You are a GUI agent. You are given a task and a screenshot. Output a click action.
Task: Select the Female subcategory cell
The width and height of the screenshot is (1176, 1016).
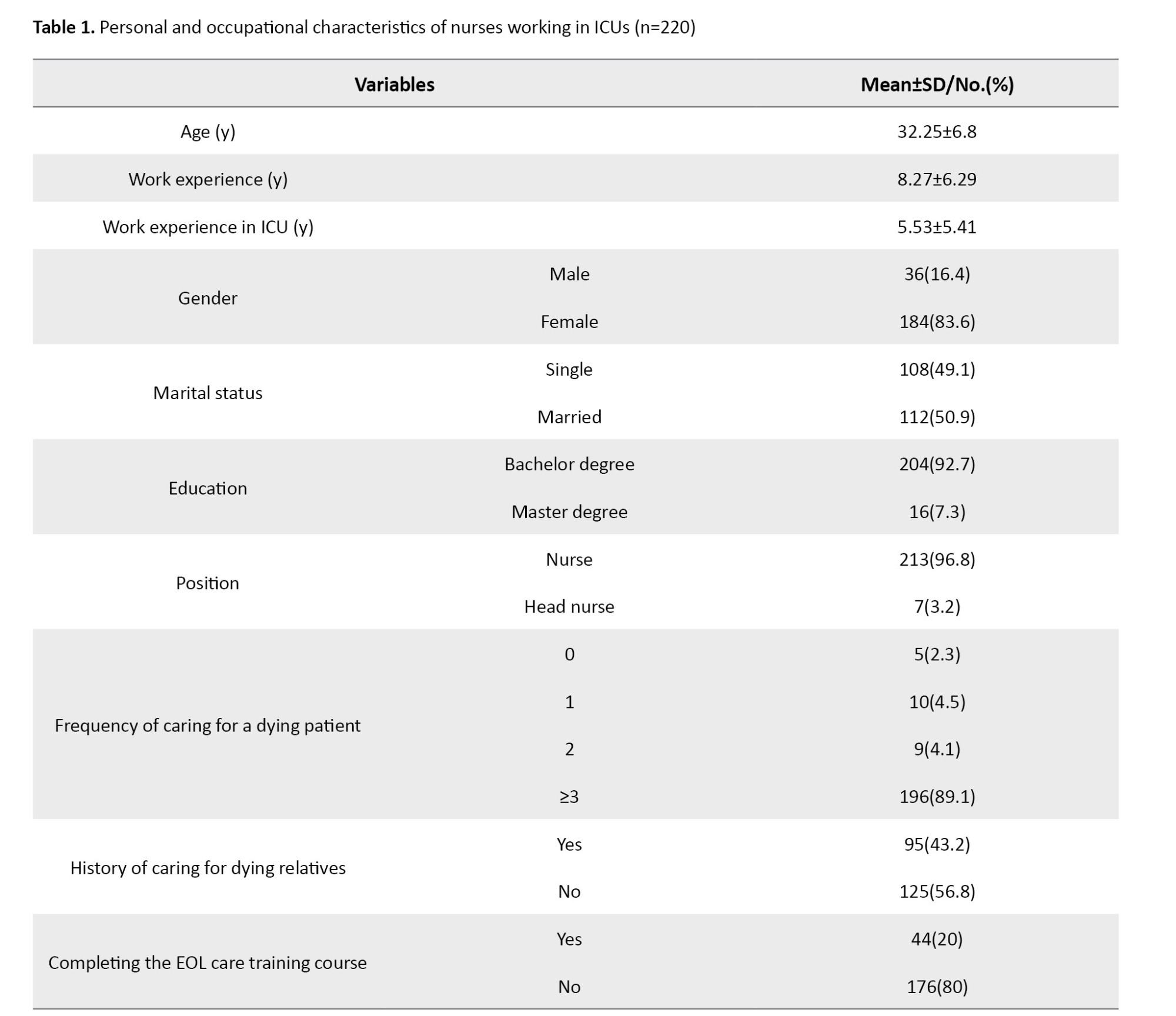[x=569, y=322]
